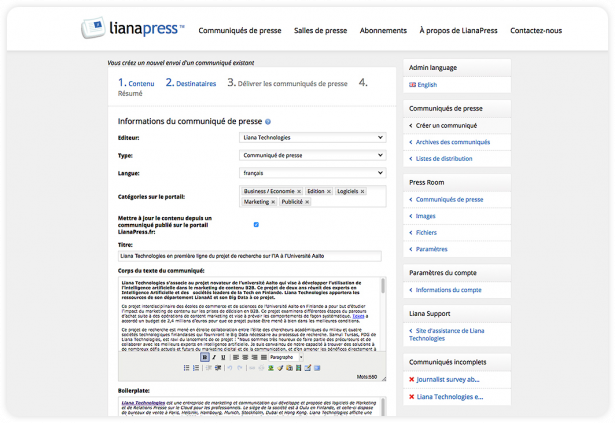Click the Titre input field

point(249,256)
